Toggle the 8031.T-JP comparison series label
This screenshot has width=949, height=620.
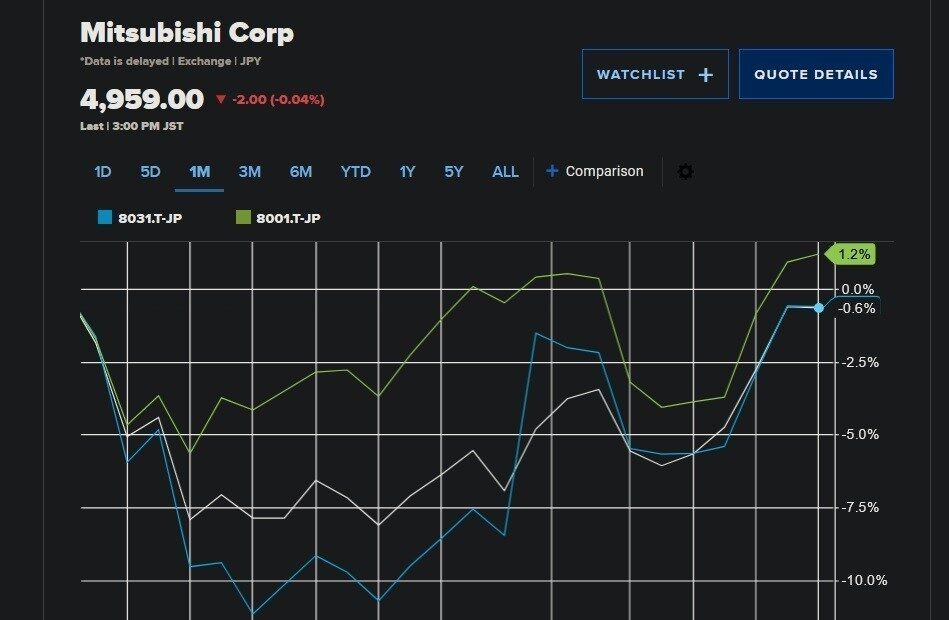click(x=148, y=218)
